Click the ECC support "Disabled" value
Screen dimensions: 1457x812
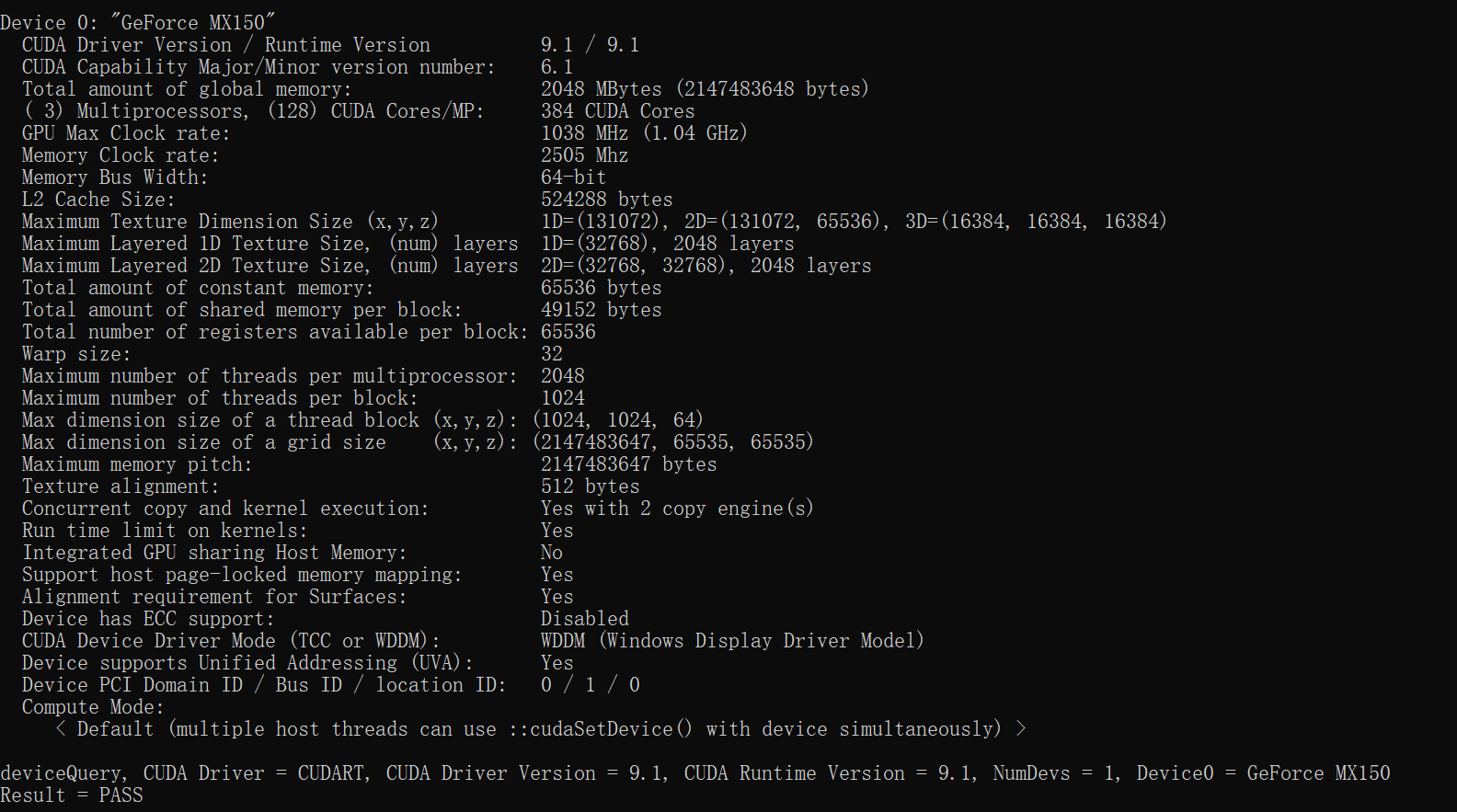pos(585,619)
